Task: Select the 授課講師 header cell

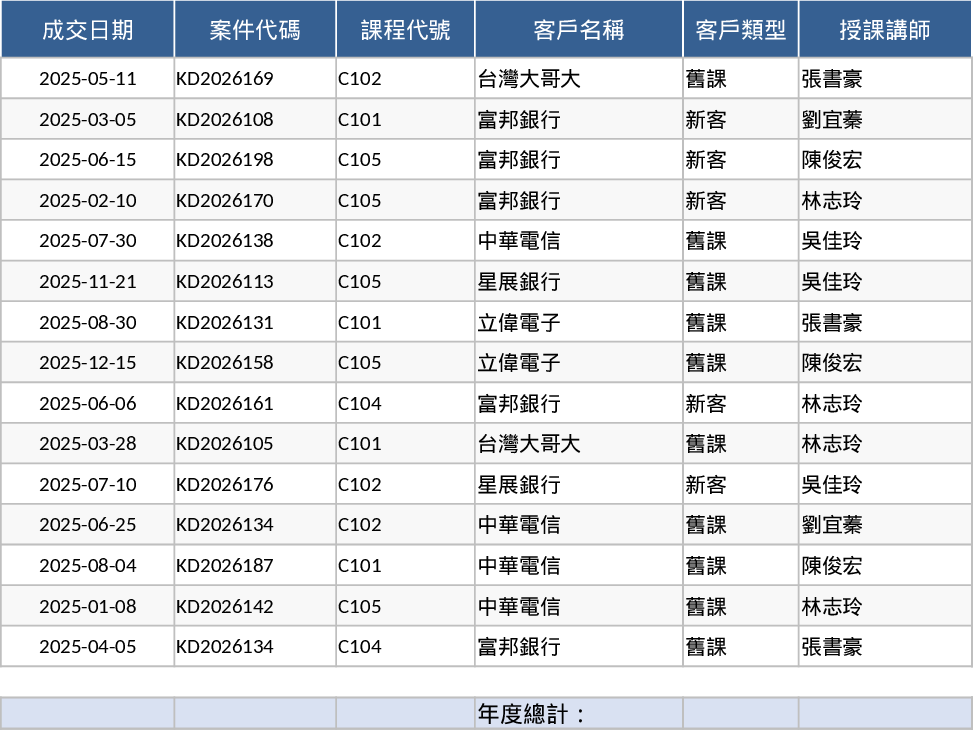Action: tap(884, 30)
